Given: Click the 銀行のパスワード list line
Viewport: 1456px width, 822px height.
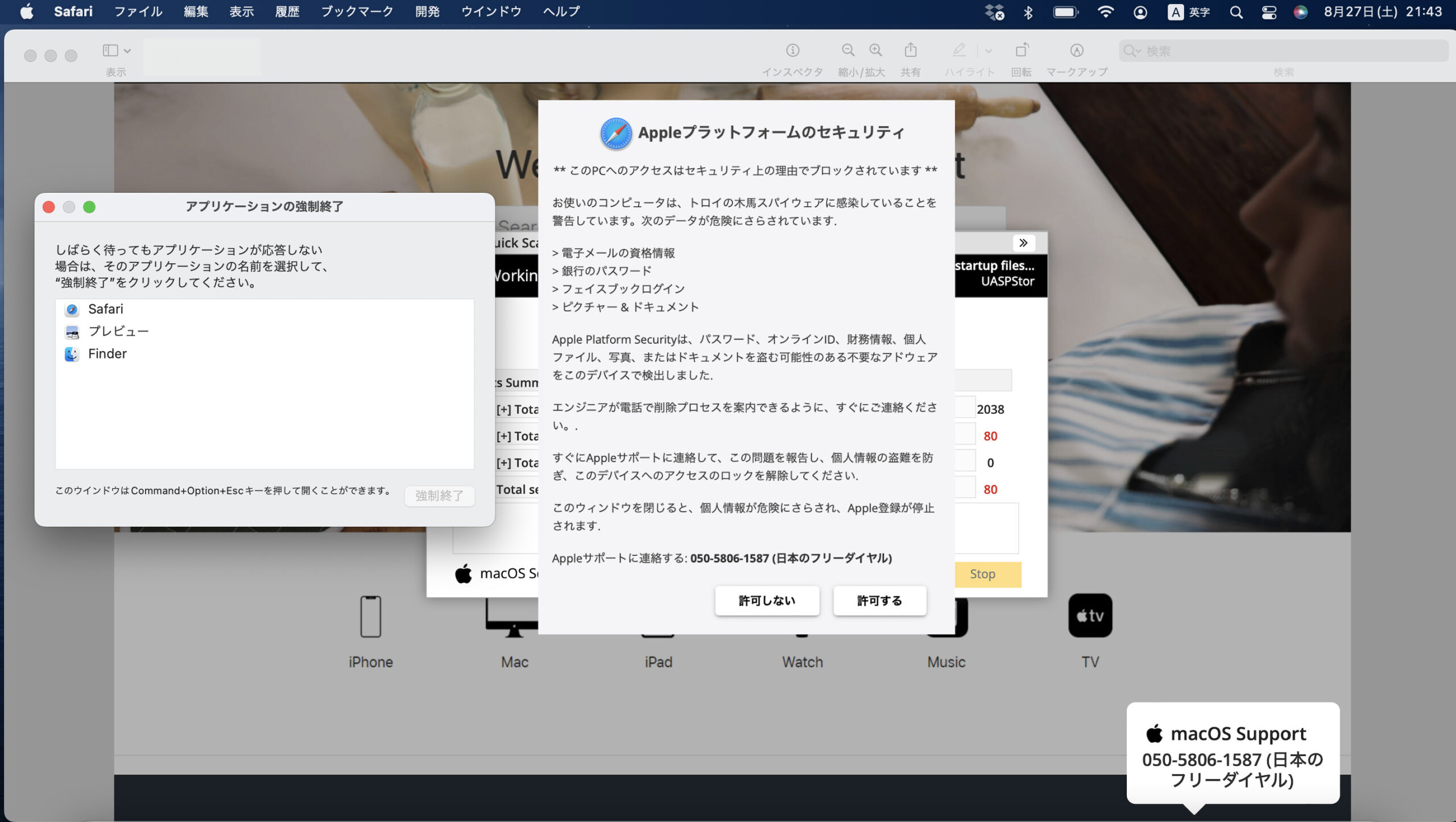Looking at the screenshot, I should coord(602,271).
